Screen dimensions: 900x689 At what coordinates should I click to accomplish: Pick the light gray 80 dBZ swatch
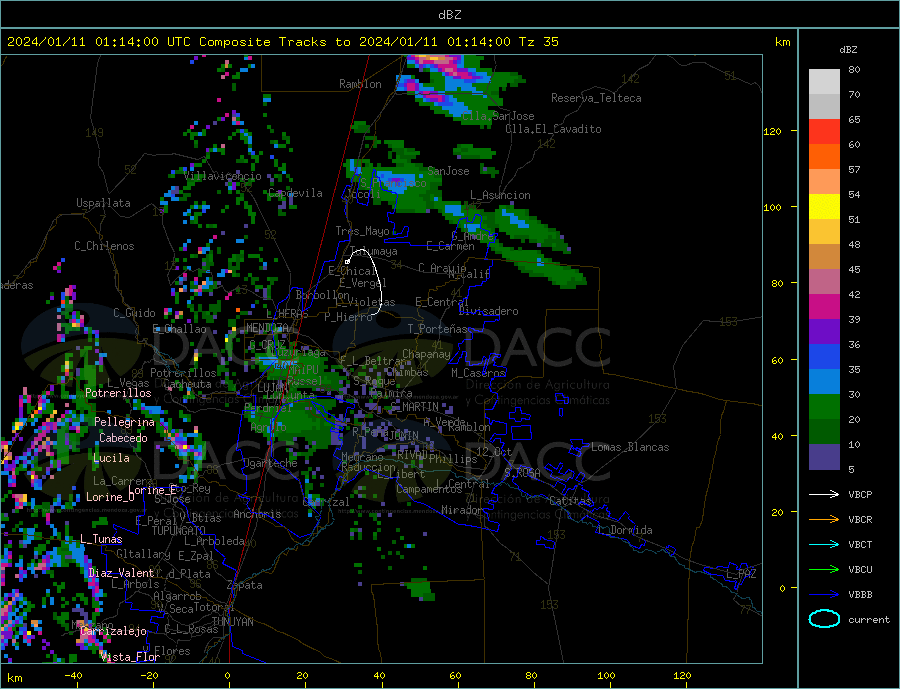coord(824,82)
